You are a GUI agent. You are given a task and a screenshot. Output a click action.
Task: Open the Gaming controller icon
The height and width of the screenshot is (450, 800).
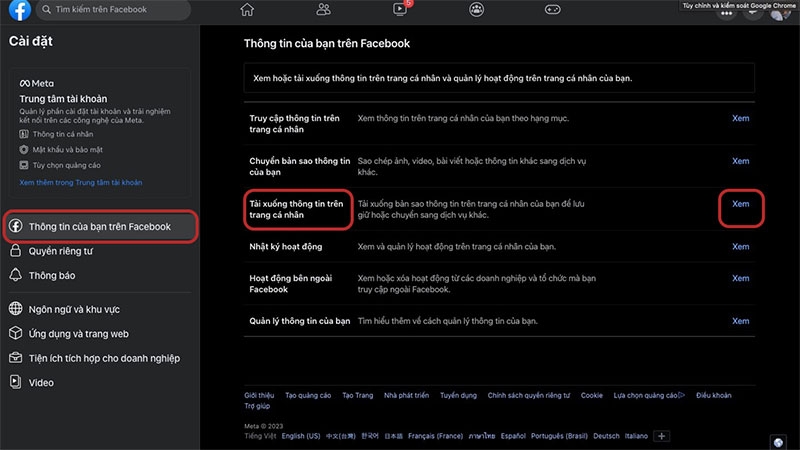pos(553,9)
